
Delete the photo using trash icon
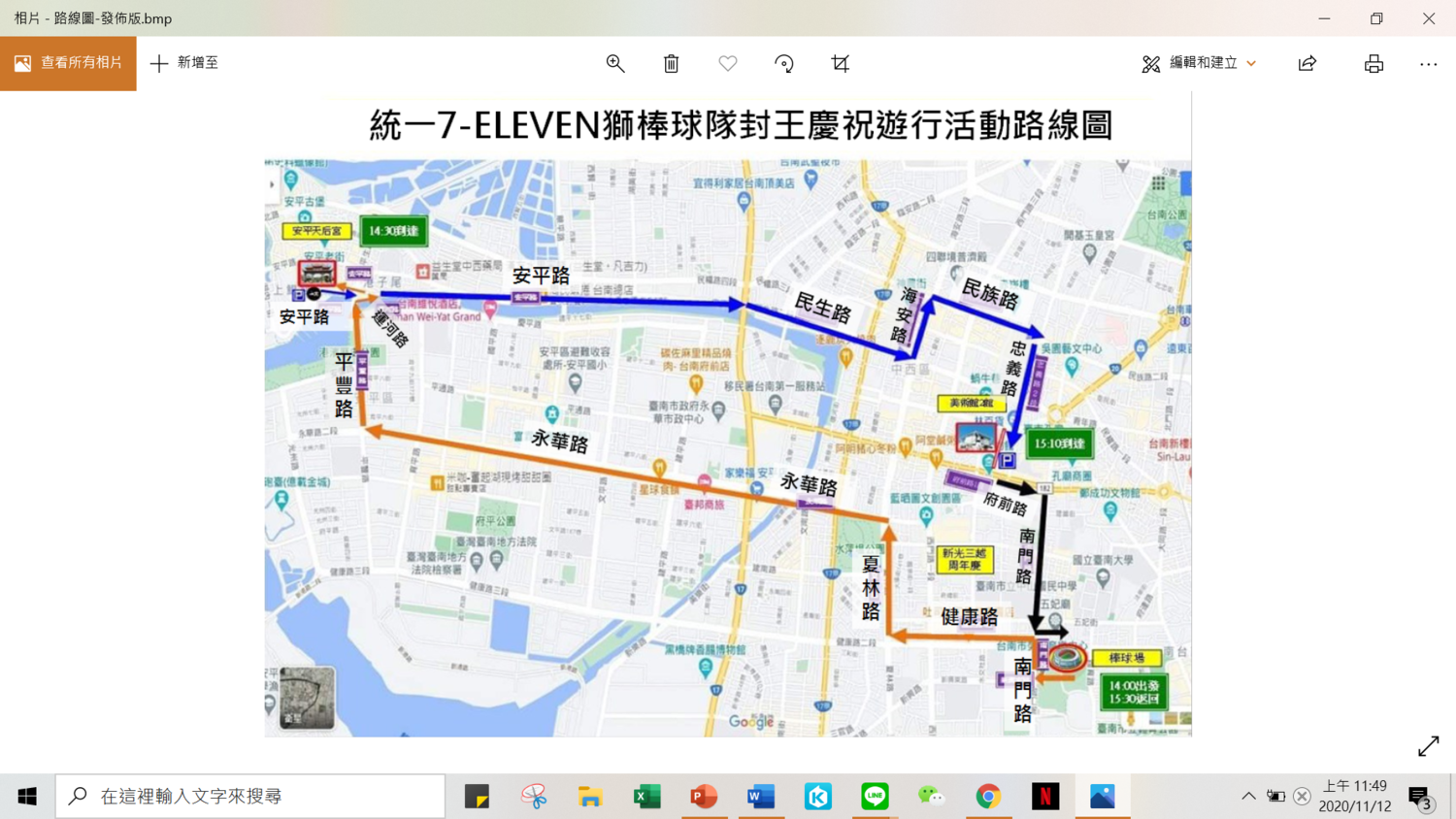pos(672,63)
